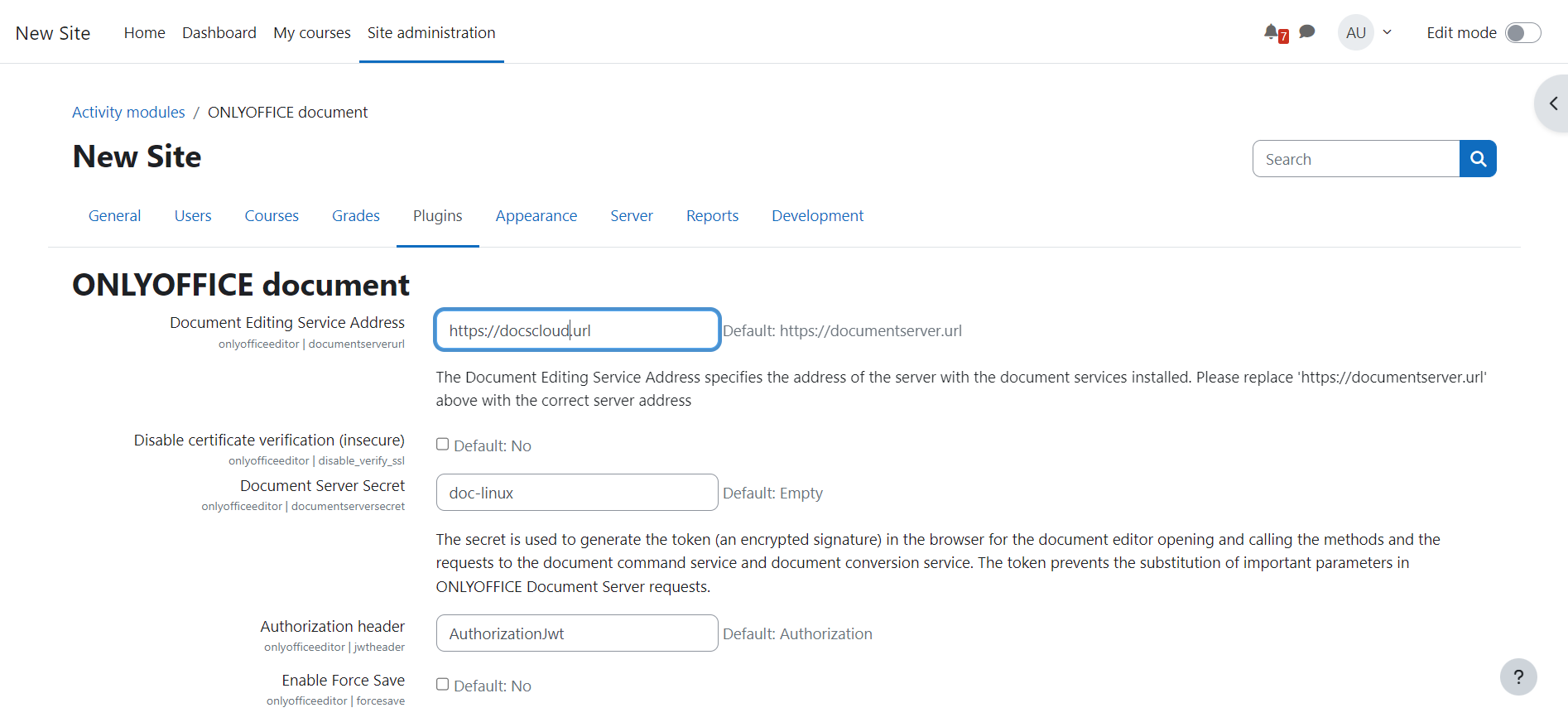The width and height of the screenshot is (1568, 727).
Task: Open the notifications bell icon
Action: point(1272,32)
